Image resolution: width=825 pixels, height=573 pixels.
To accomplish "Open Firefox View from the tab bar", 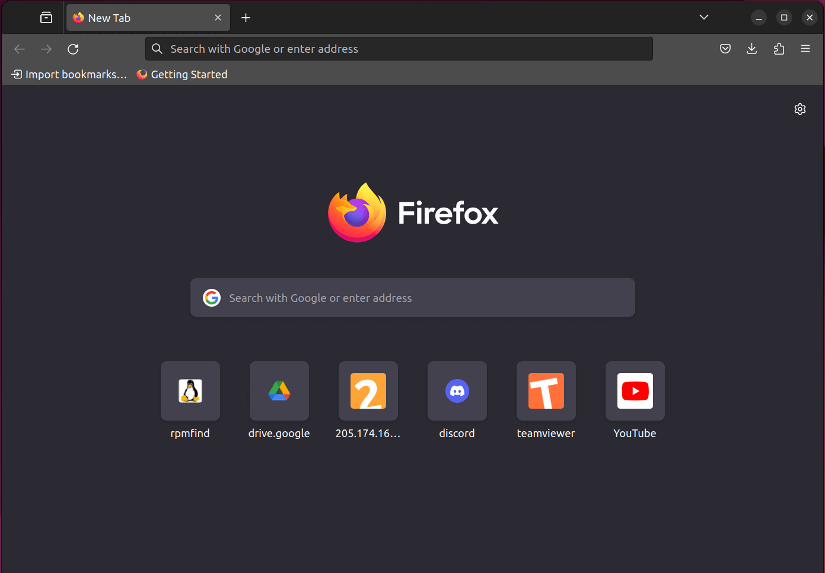I will [46, 18].
